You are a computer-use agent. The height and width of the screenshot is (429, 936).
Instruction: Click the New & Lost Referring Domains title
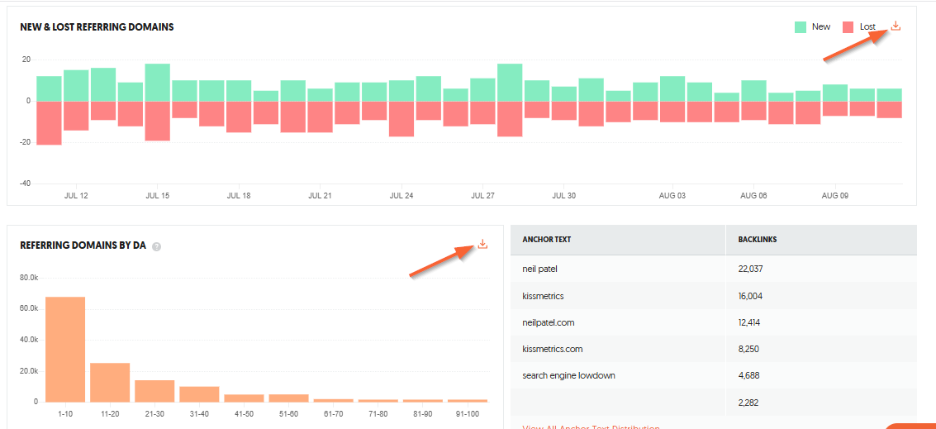click(x=97, y=27)
